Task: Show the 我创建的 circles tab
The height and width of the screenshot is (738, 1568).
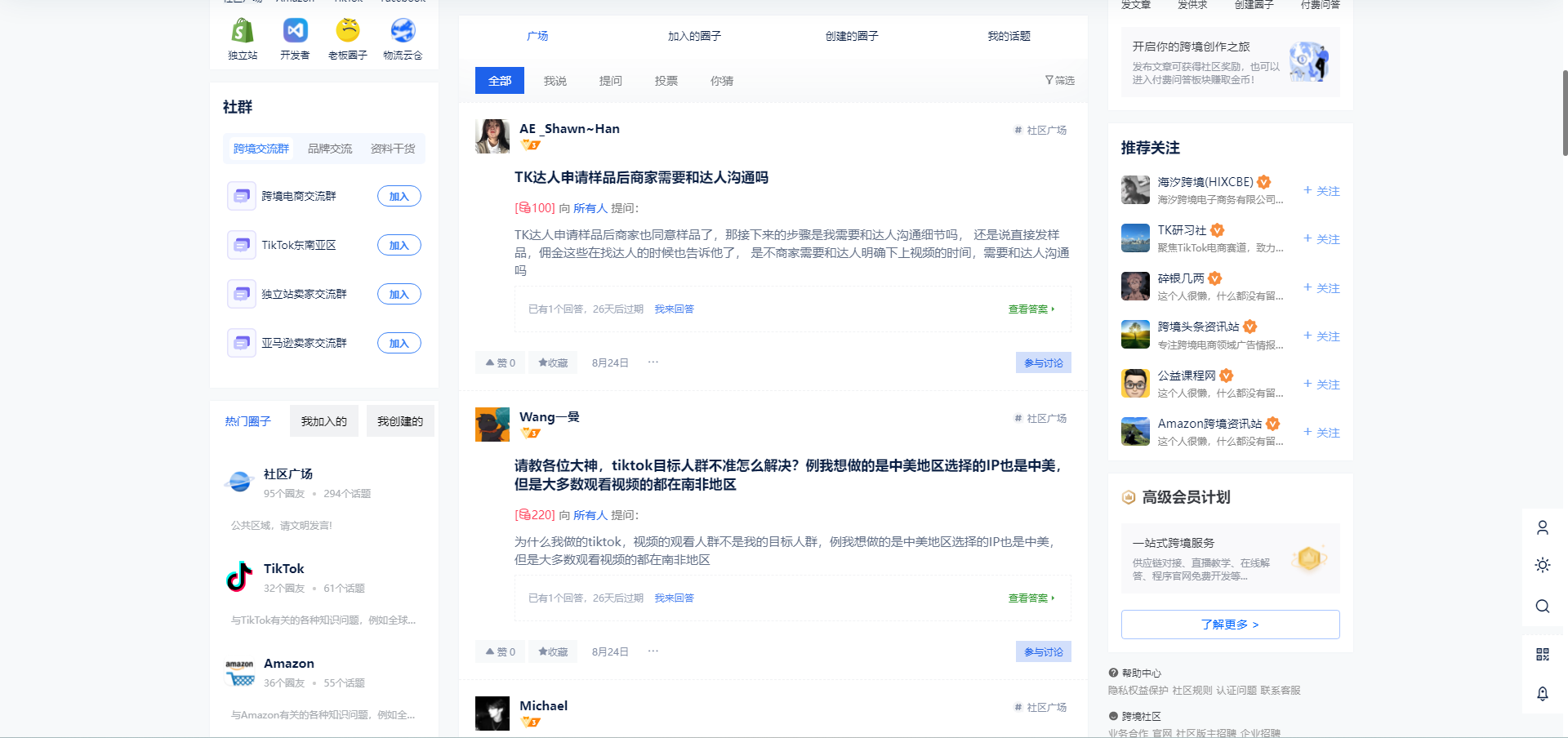Action: (x=400, y=421)
